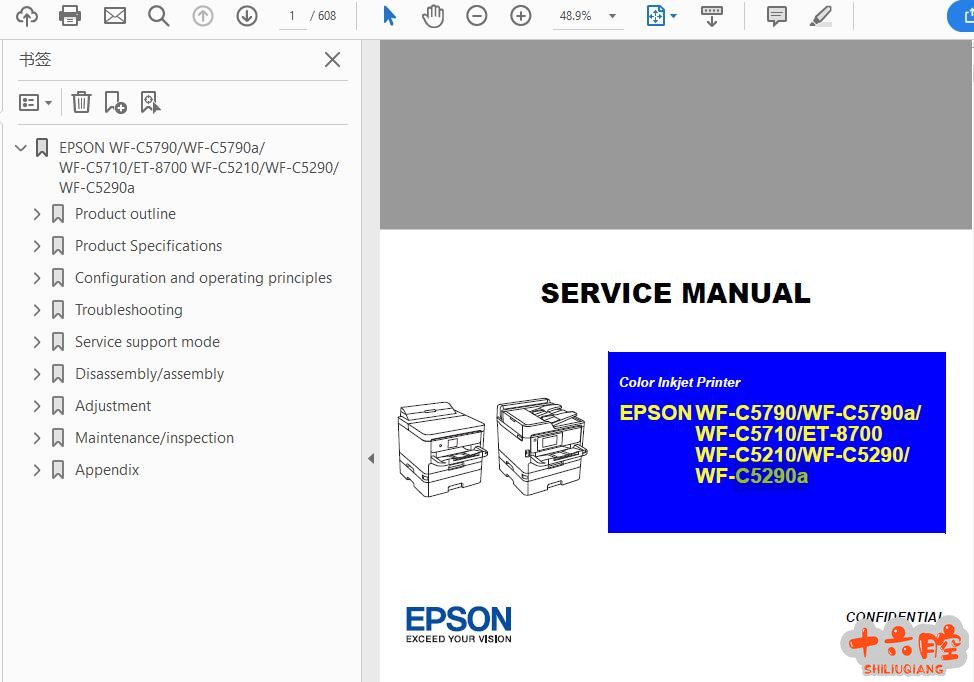Close the bookmarks panel
The width and height of the screenshot is (974, 682).
(333, 60)
